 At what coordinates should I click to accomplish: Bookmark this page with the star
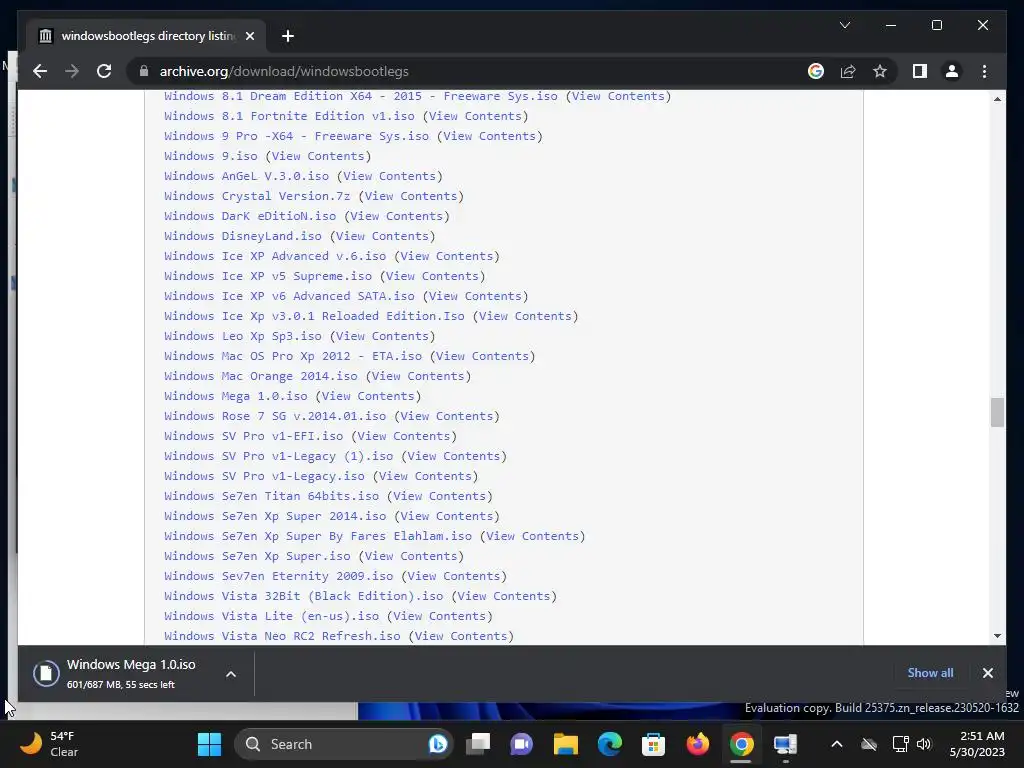[x=880, y=71]
